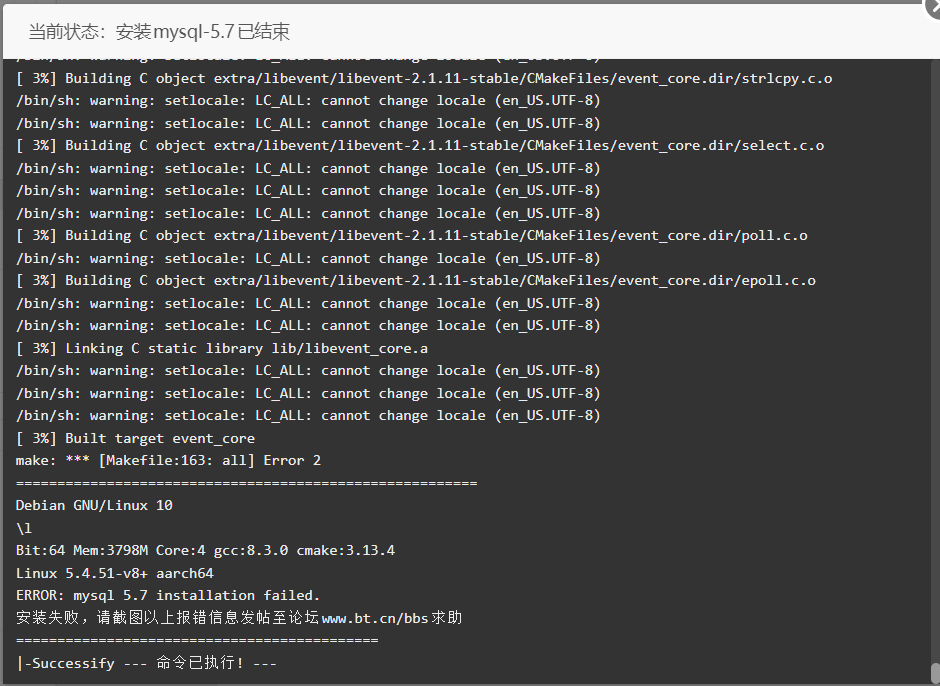Click the log panel scrollbar thumb

[x=935, y=672]
